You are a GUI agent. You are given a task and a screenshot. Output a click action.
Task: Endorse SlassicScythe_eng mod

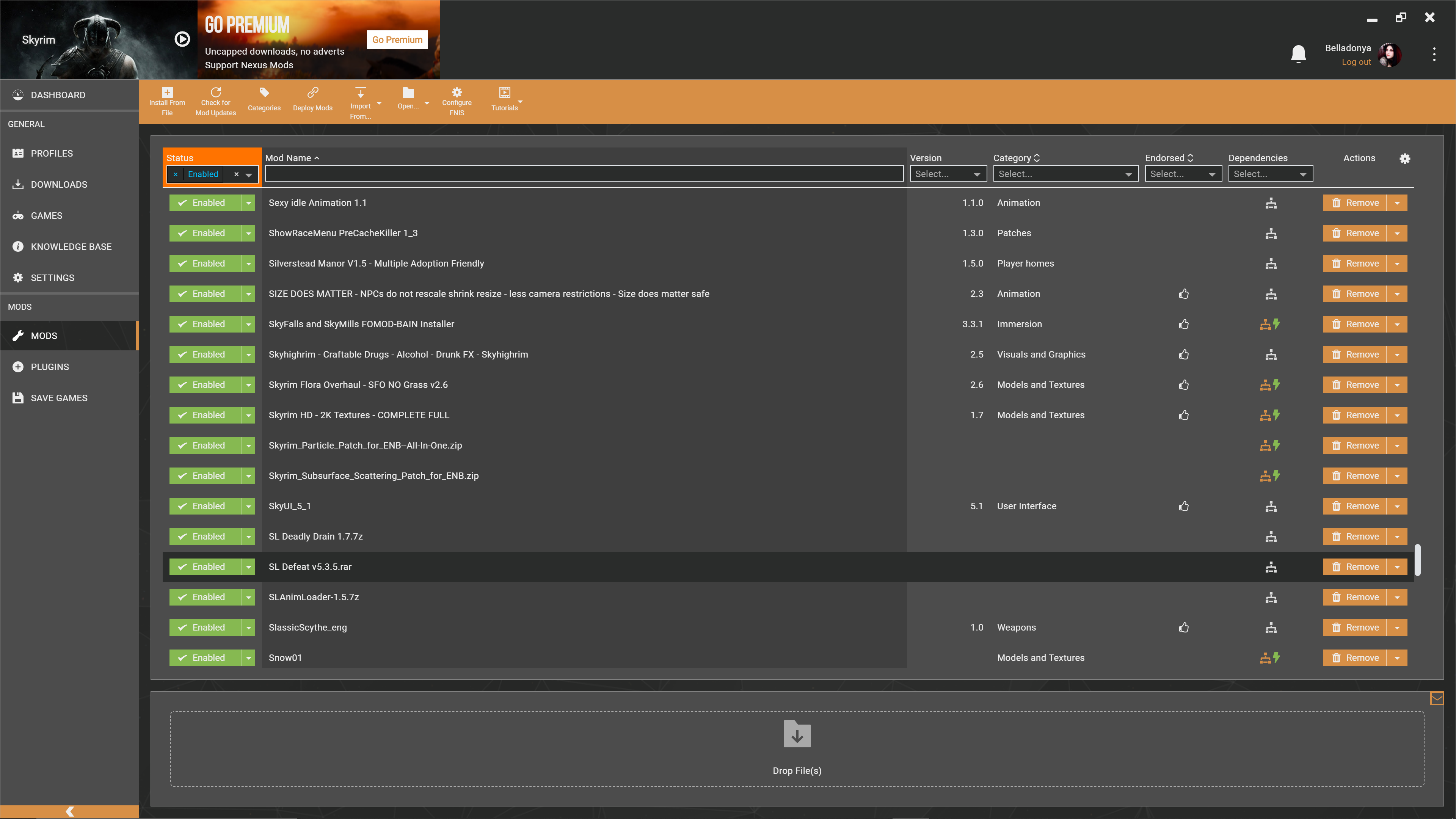[x=1183, y=628]
